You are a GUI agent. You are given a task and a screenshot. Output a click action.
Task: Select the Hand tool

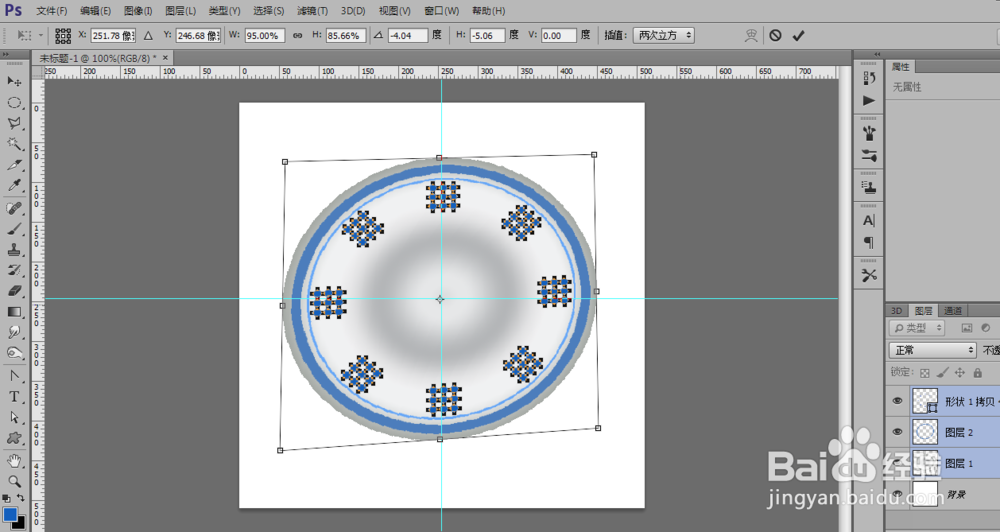pyautogui.click(x=14, y=461)
